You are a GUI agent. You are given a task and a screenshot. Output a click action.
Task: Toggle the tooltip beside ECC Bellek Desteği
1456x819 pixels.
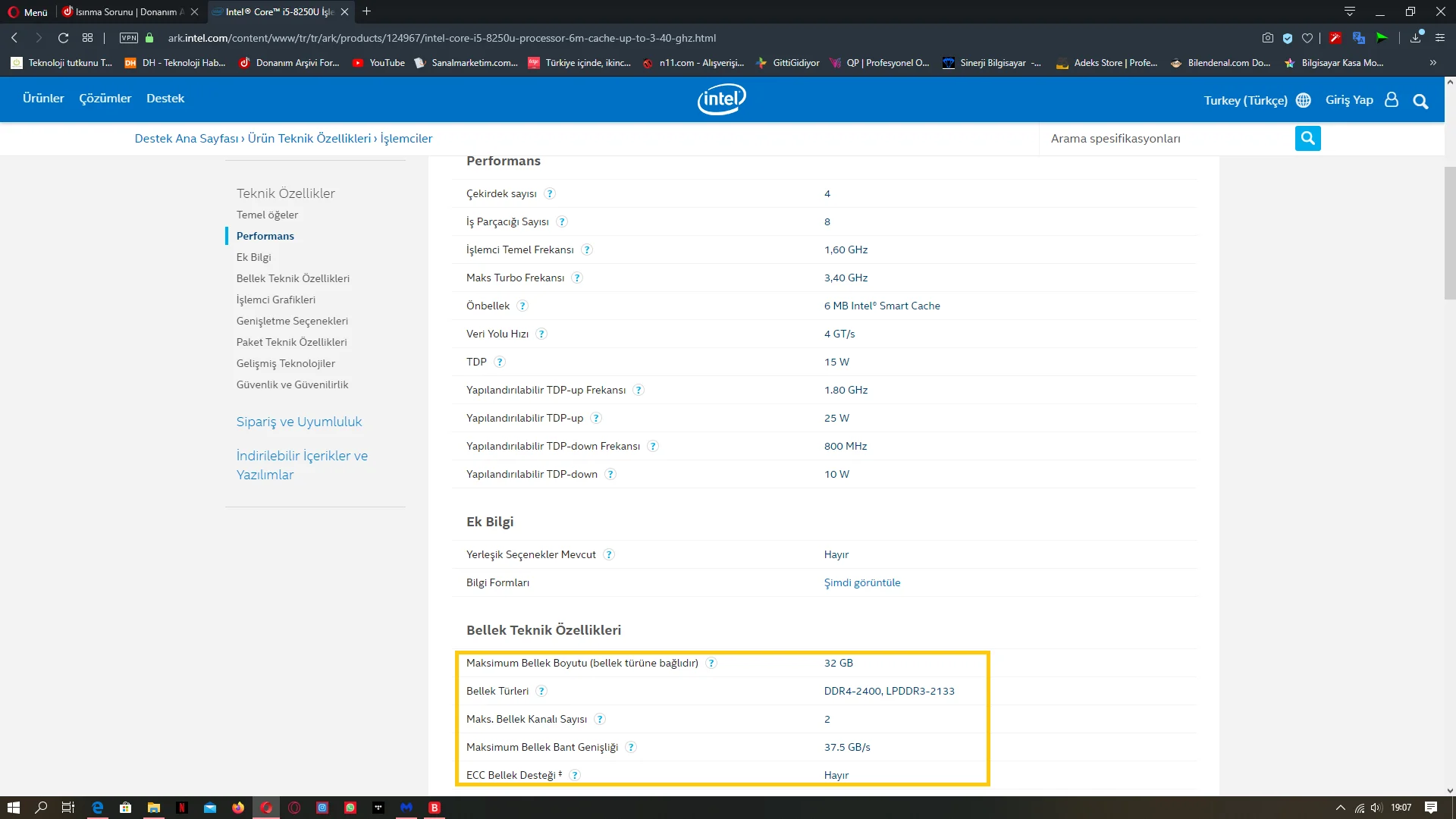click(576, 775)
